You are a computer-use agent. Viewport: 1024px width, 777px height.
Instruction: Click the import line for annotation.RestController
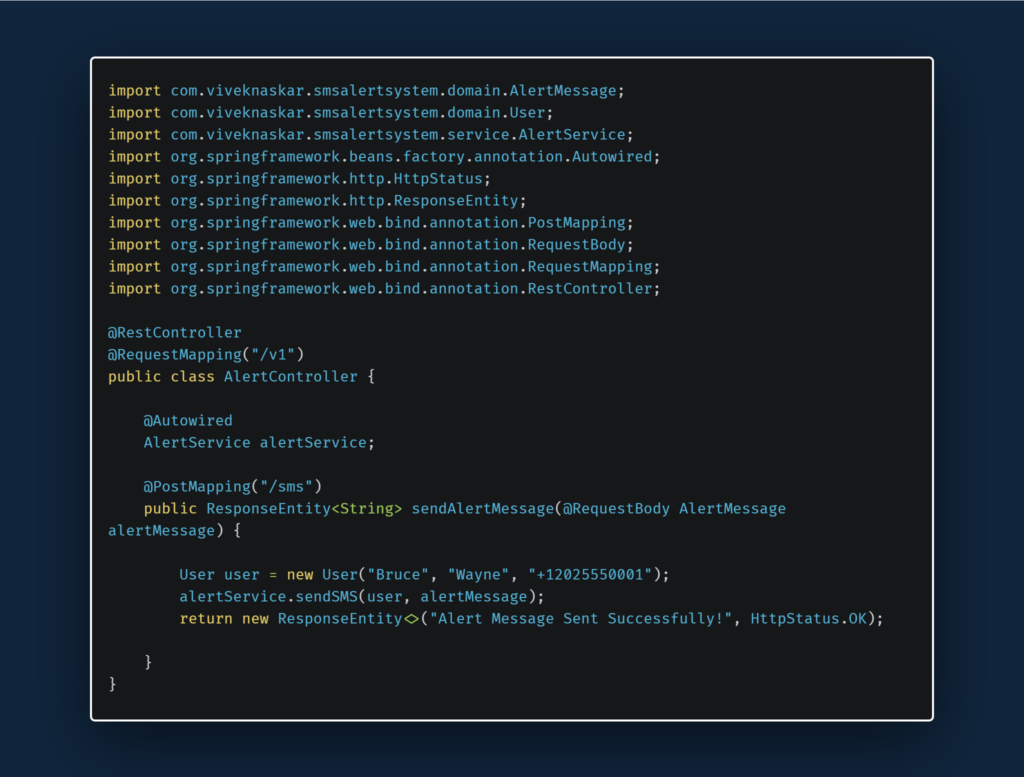(x=384, y=289)
